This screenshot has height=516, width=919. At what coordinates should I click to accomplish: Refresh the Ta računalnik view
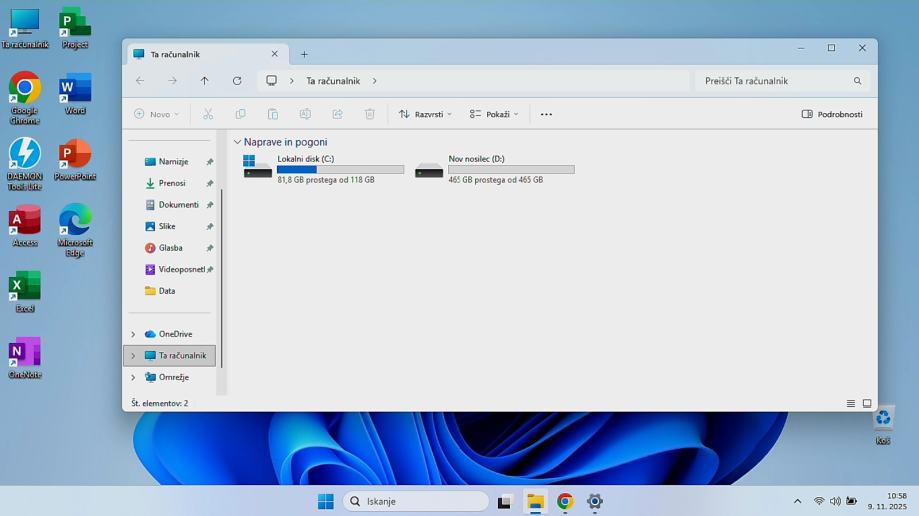point(237,81)
